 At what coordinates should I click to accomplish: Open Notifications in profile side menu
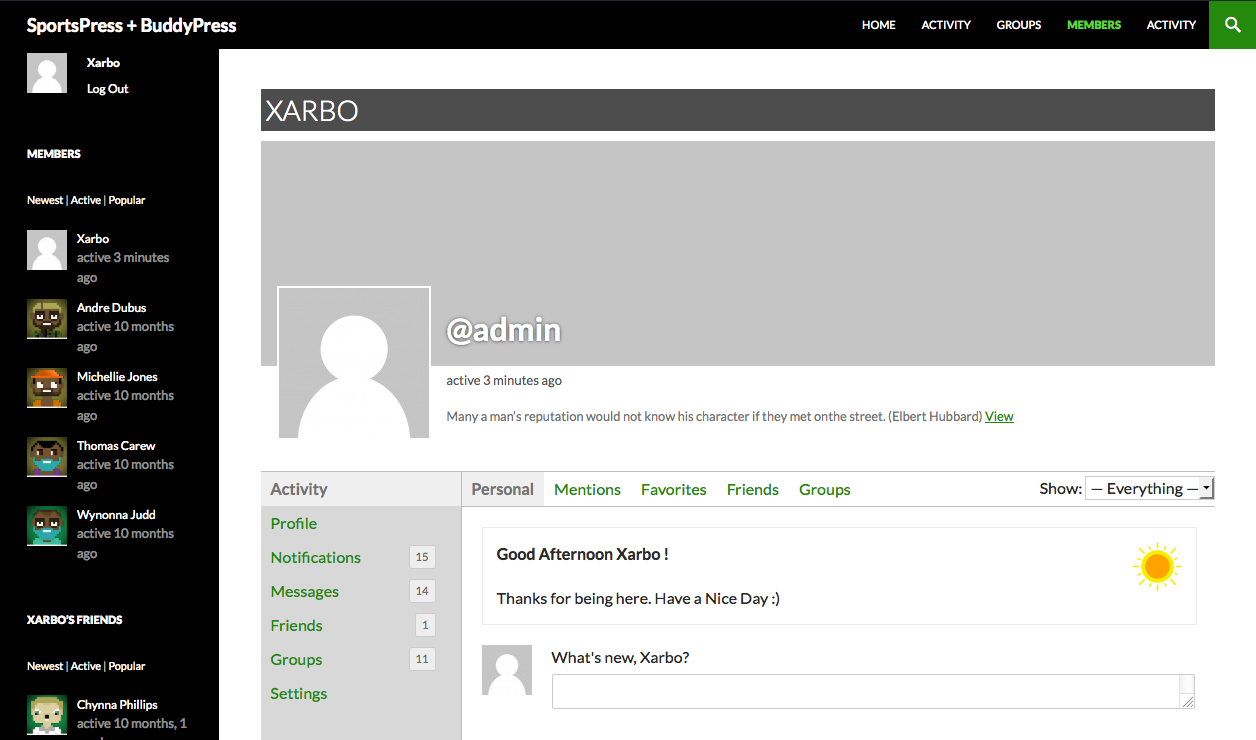pos(315,557)
